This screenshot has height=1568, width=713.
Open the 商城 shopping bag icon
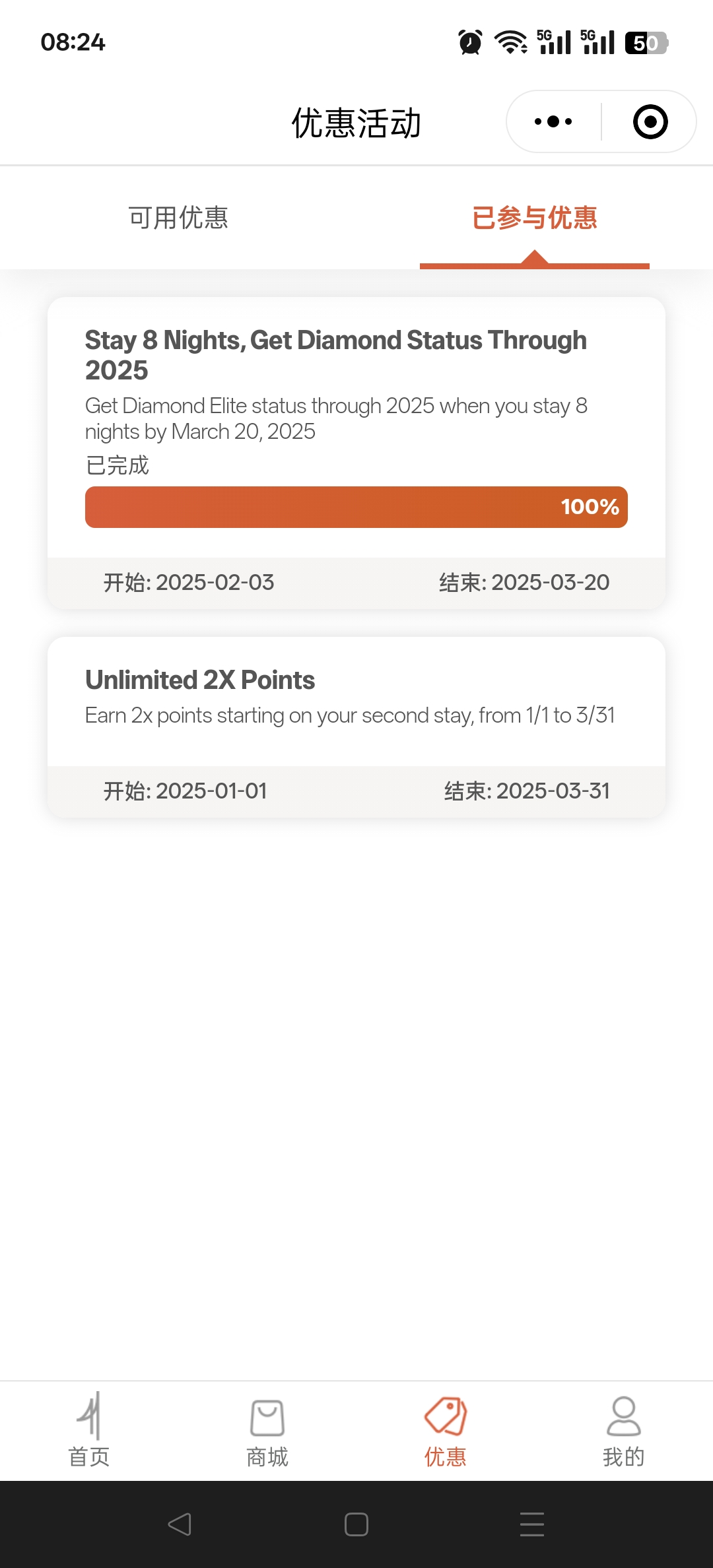[x=267, y=1418]
